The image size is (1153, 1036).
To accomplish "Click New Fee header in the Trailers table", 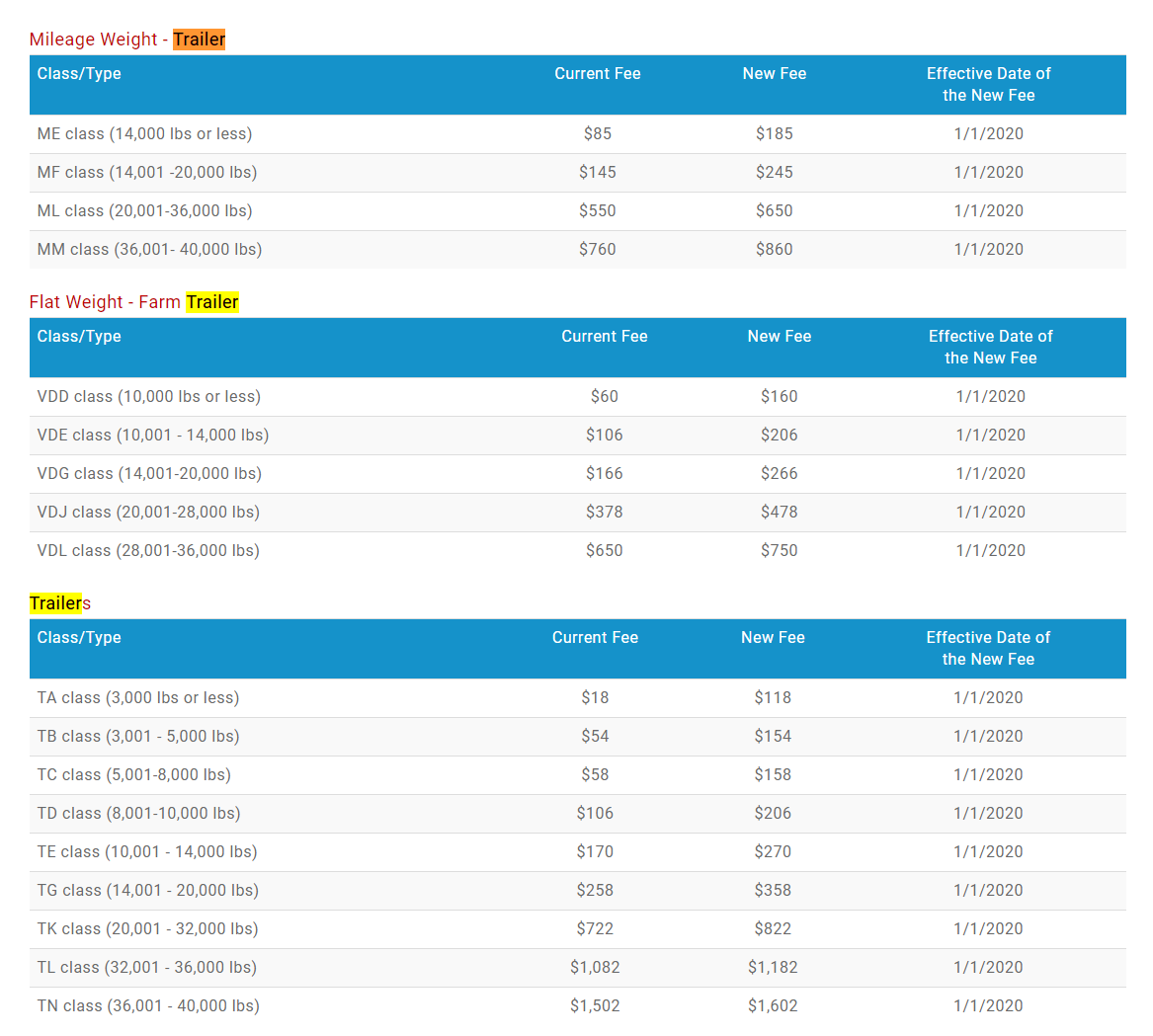I will coord(773,638).
